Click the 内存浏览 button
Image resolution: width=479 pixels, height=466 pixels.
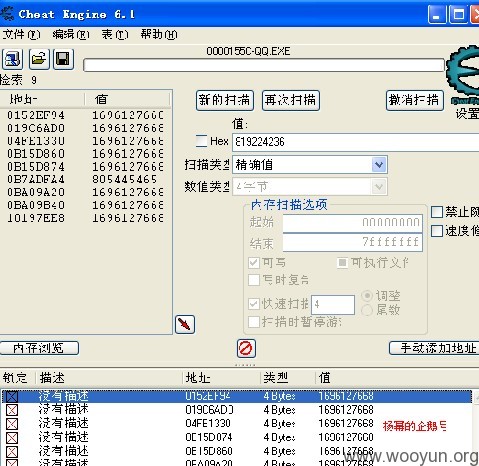(x=39, y=348)
